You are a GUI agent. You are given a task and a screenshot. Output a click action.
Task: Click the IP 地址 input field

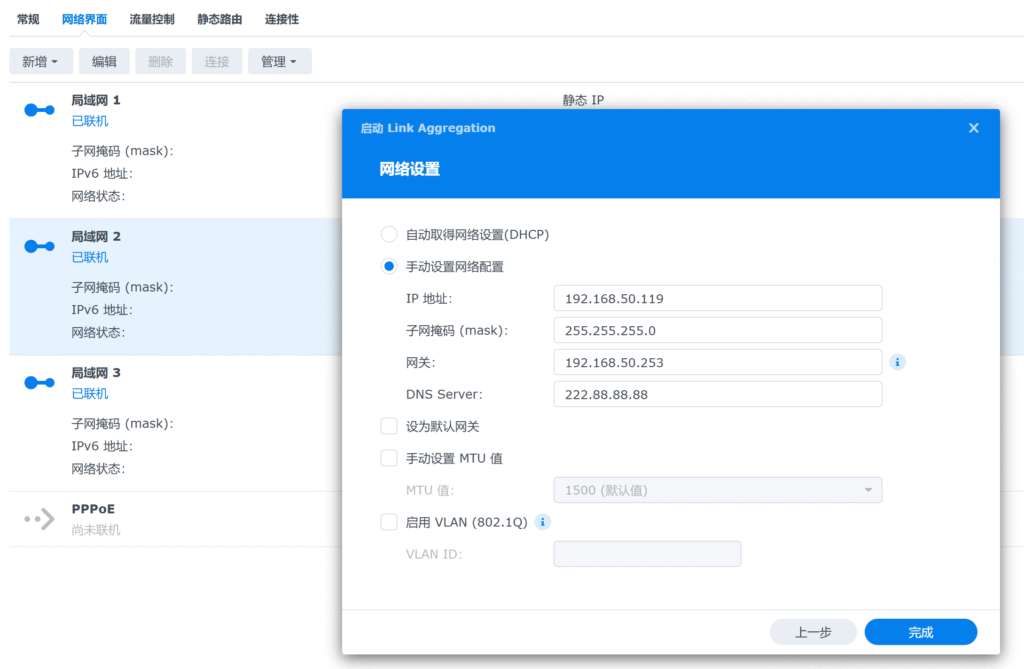pyautogui.click(x=717, y=298)
